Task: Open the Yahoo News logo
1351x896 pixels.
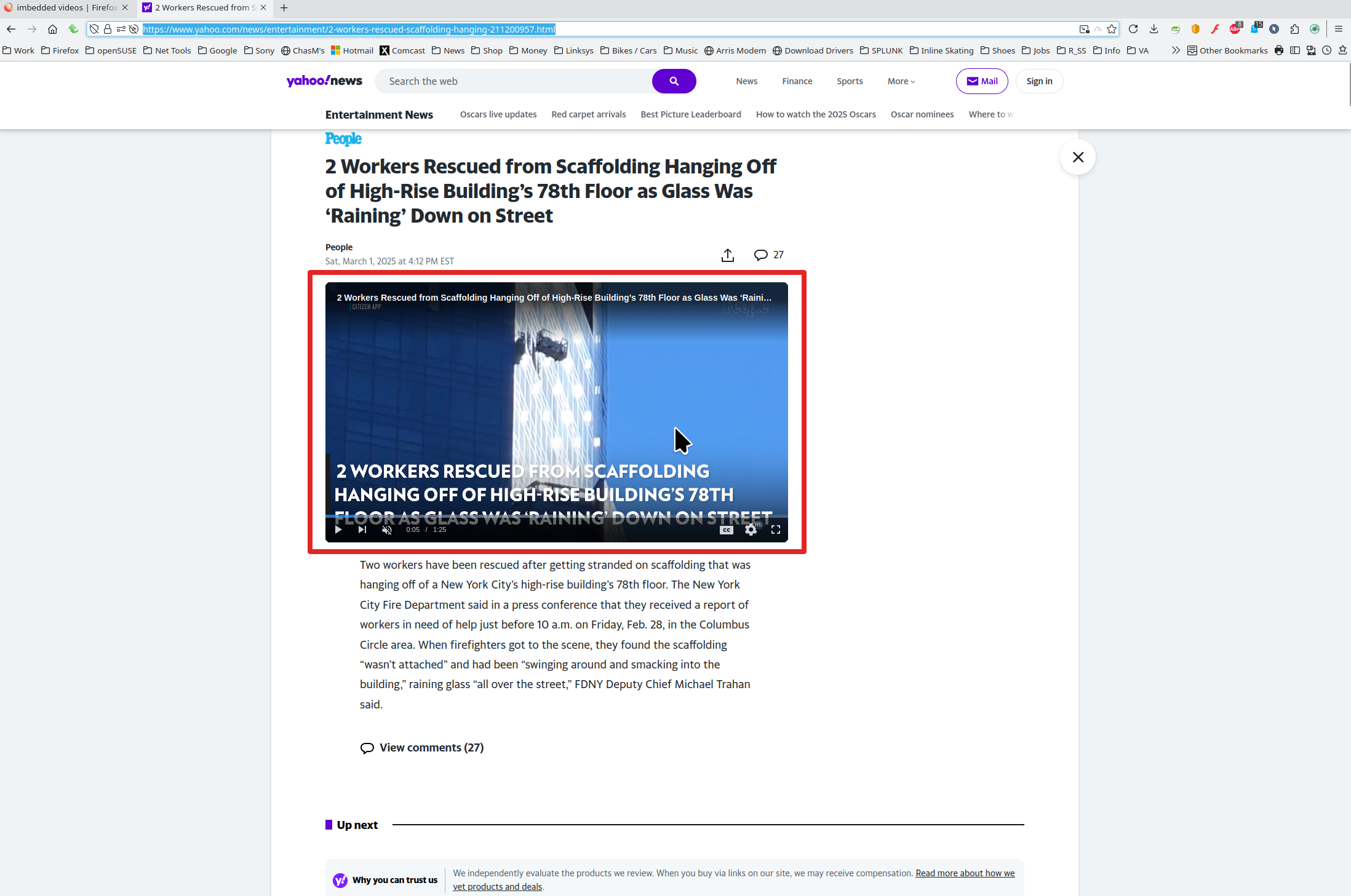Action: [x=324, y=81]
